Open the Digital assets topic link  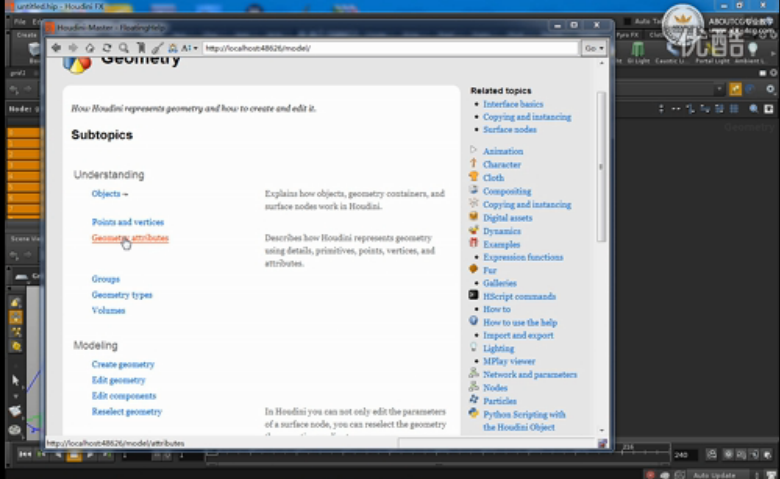tap(507, 218)
